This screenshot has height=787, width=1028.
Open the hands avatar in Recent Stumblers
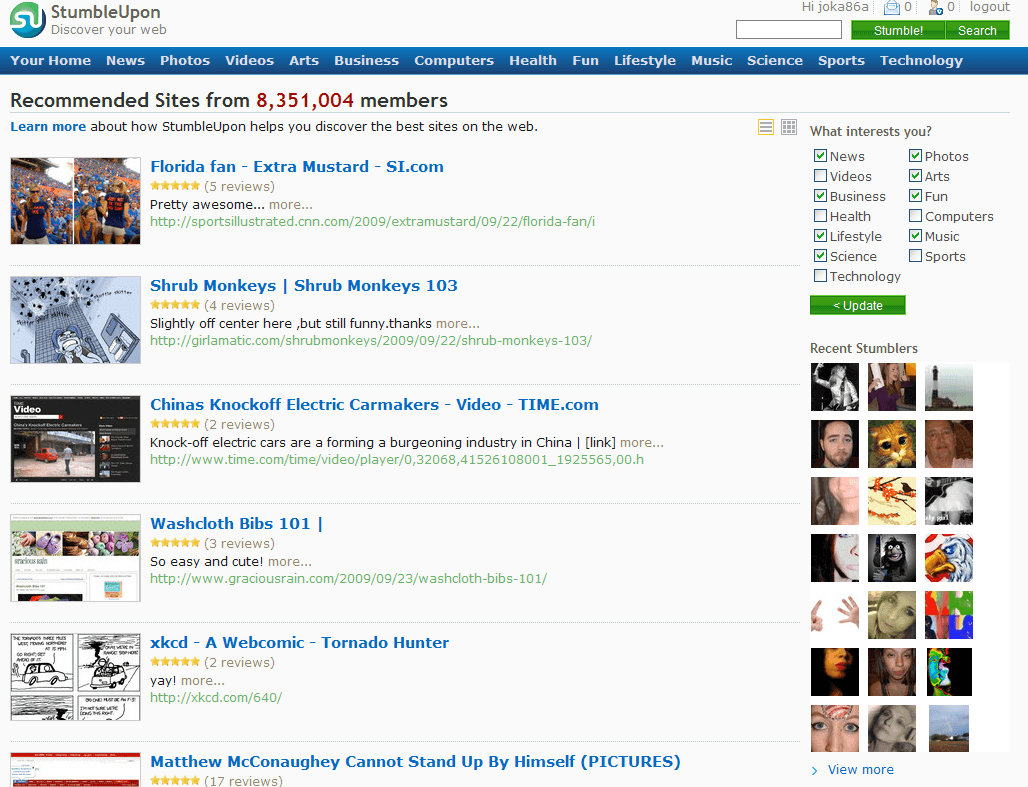pyautogui.click(x=835, y=615)
